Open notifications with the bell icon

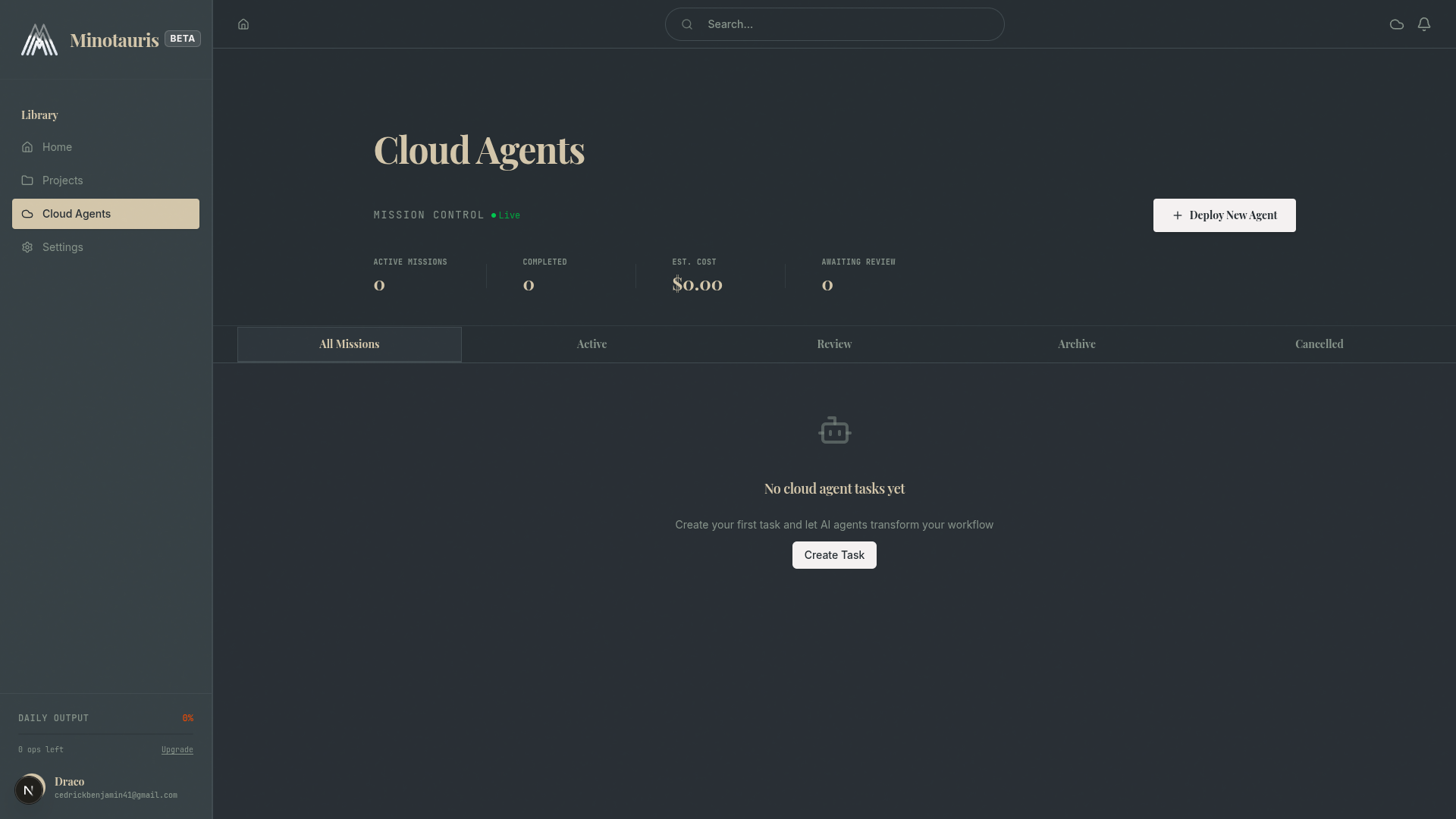point(1423,24)
